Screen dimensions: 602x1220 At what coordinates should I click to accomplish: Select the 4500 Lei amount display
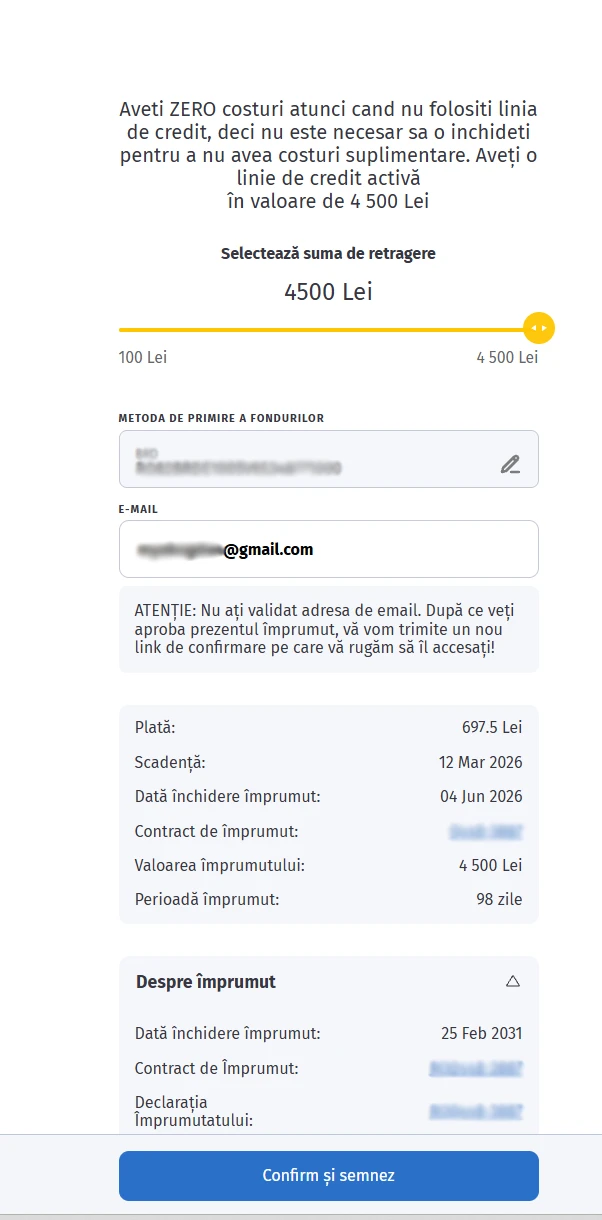pos(328,292)
